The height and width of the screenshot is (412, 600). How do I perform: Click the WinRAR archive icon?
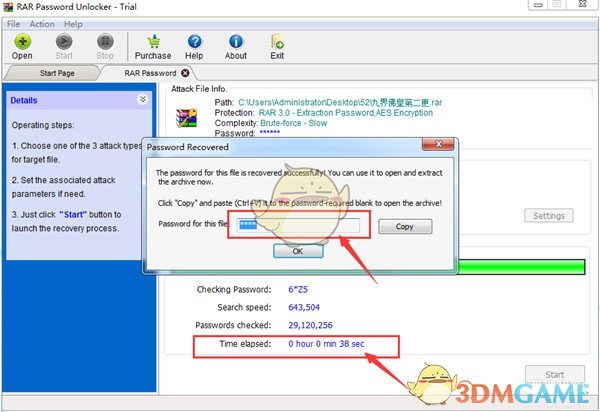[x=186, y=118]
